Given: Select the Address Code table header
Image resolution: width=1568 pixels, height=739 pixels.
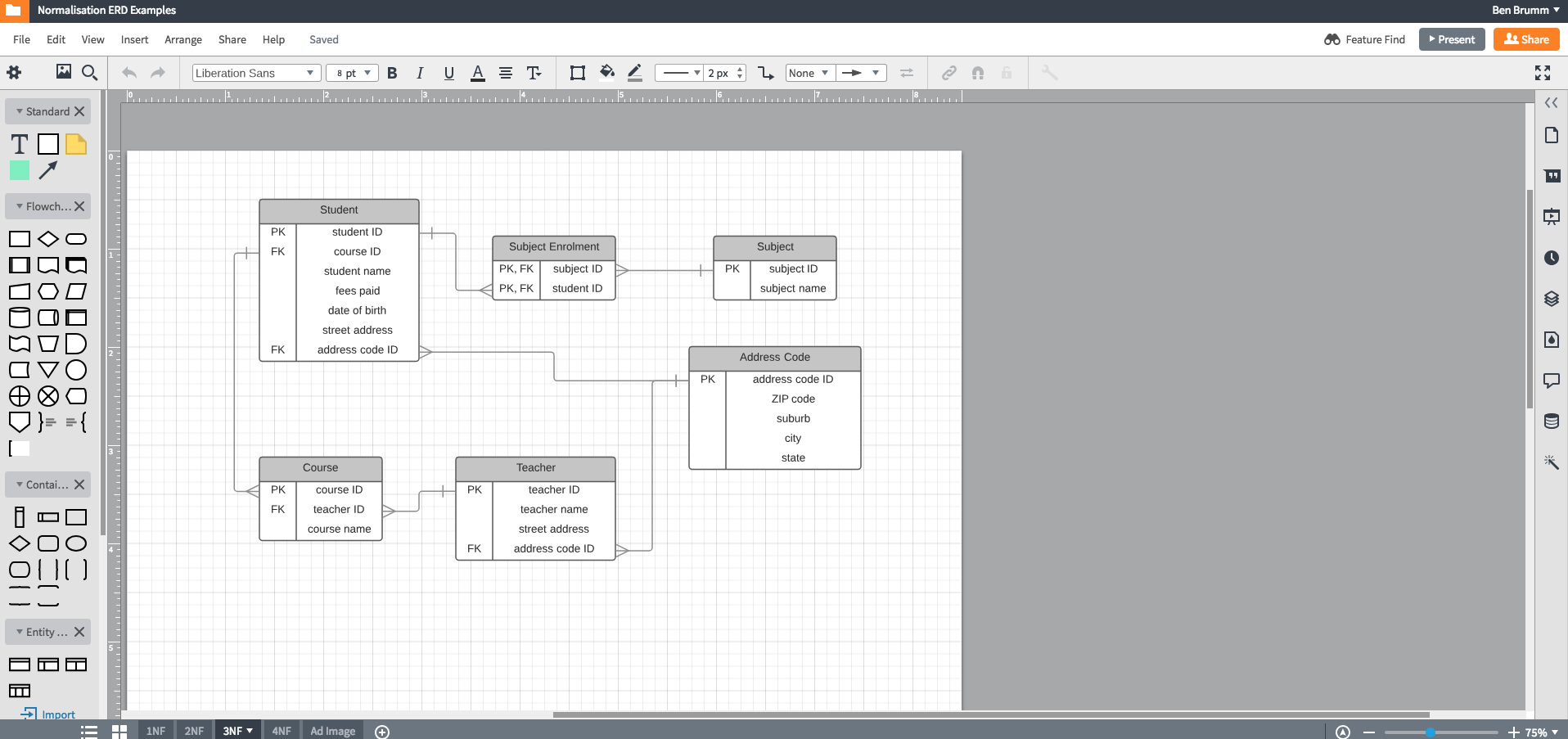Looking at the screenshot, I should click(774, 358).
